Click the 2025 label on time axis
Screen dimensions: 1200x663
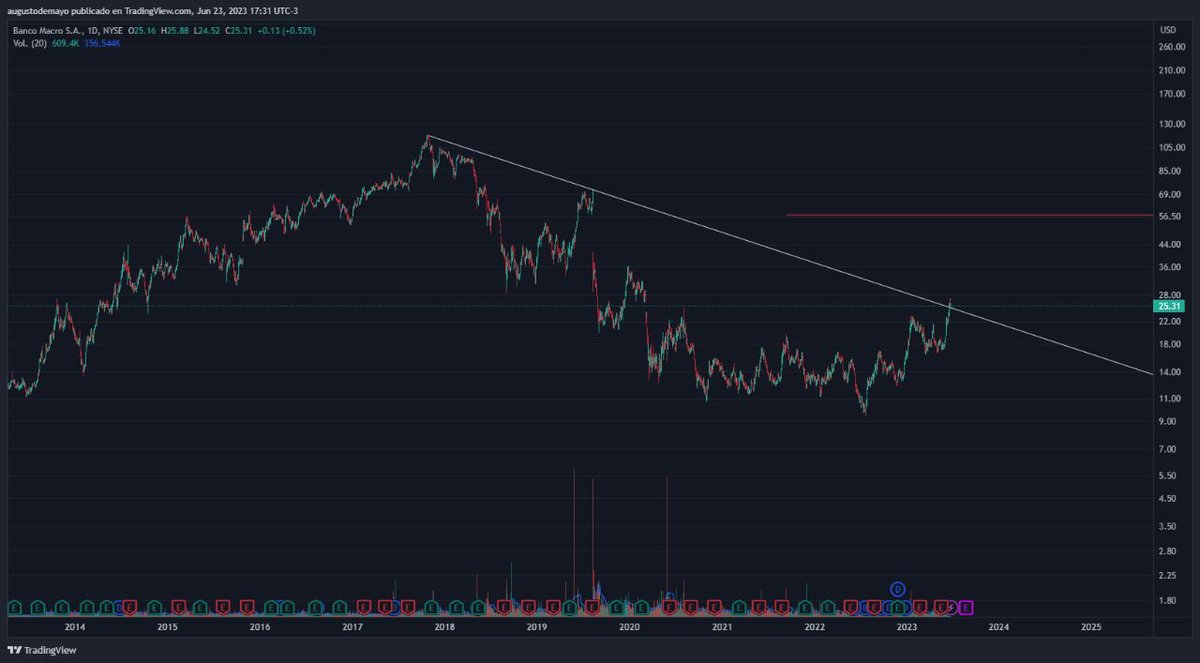[x=1092, y=626]
